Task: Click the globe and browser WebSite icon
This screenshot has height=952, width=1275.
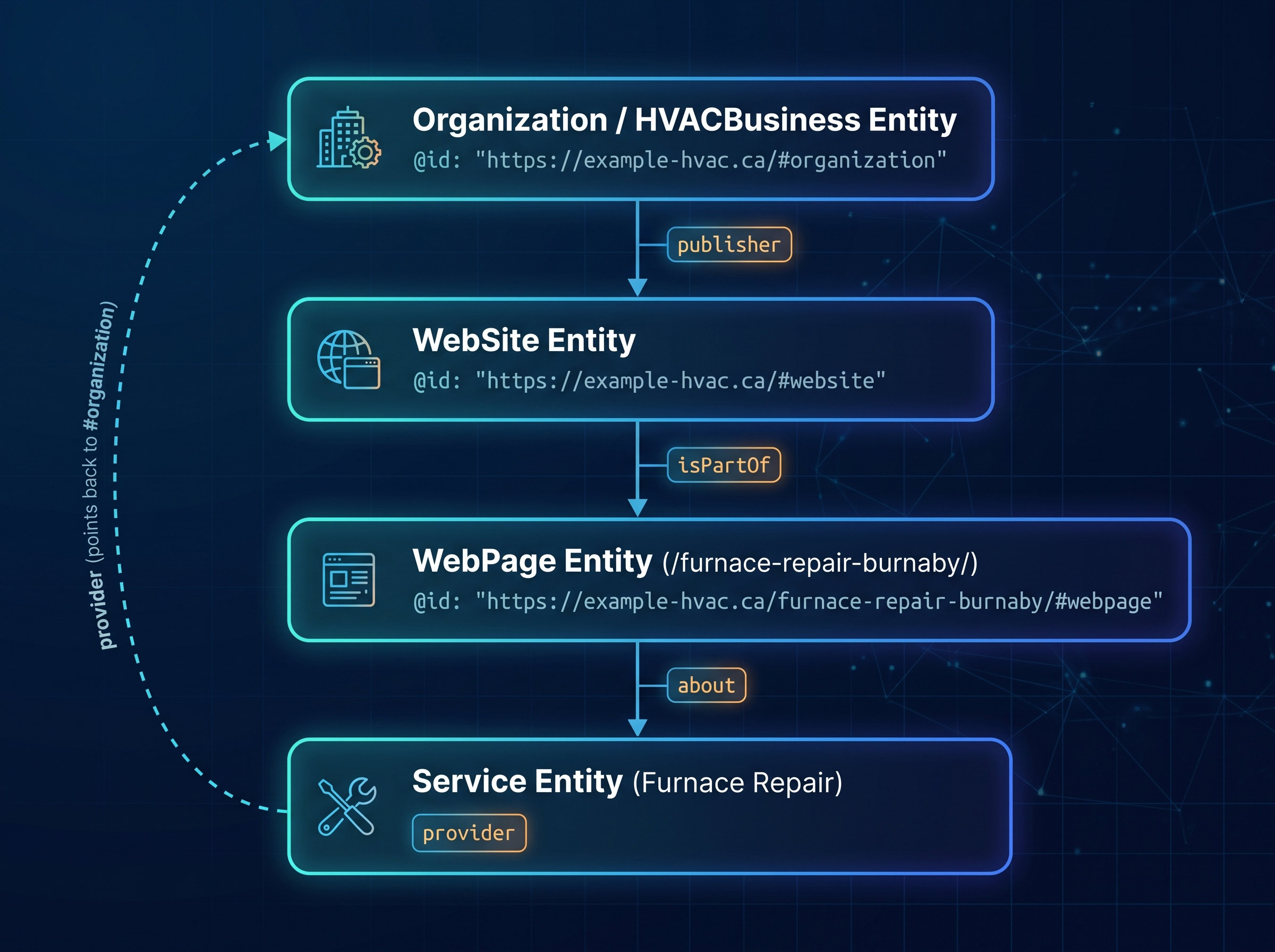Action: click(x=348, y=360)
